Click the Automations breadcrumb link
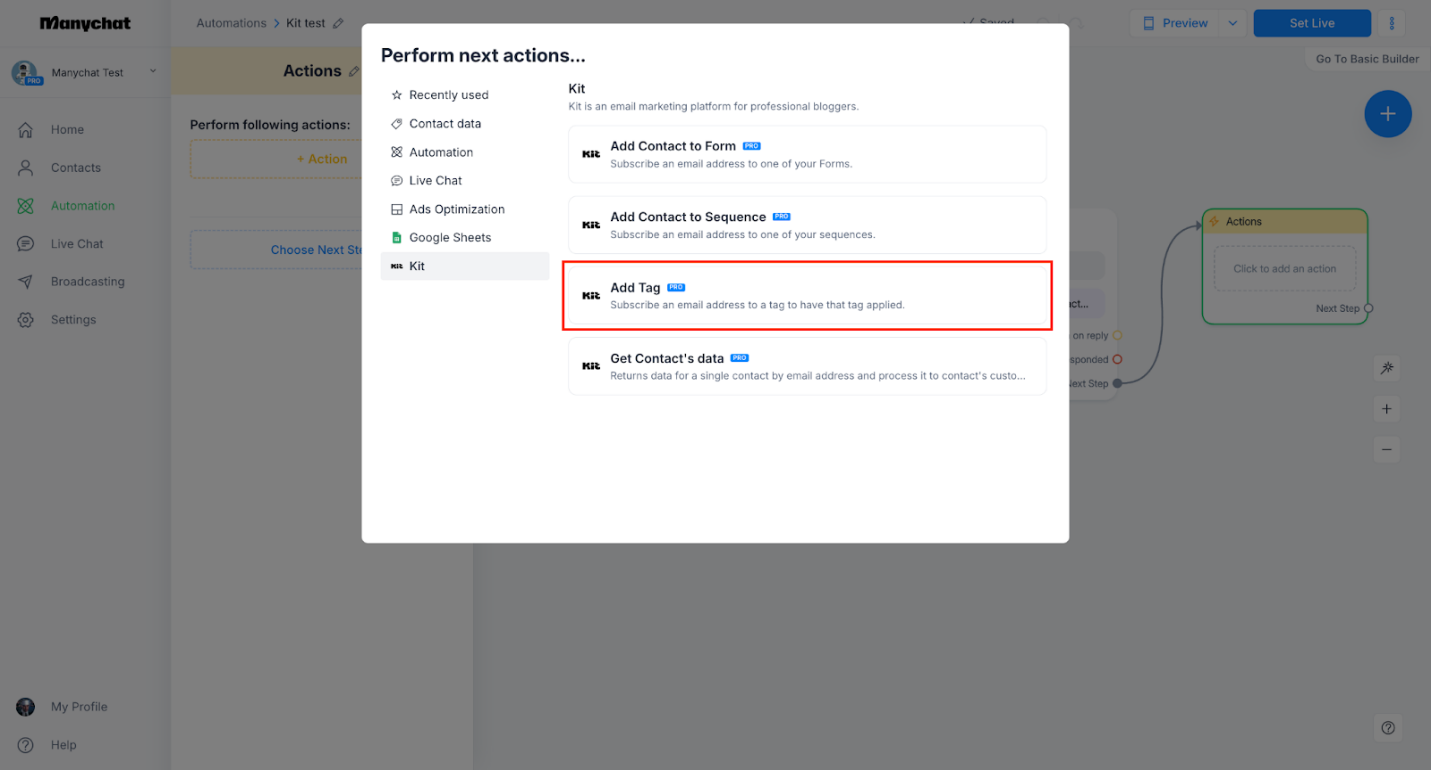Viewport: 1431px width, 770px height. (231, 22)
